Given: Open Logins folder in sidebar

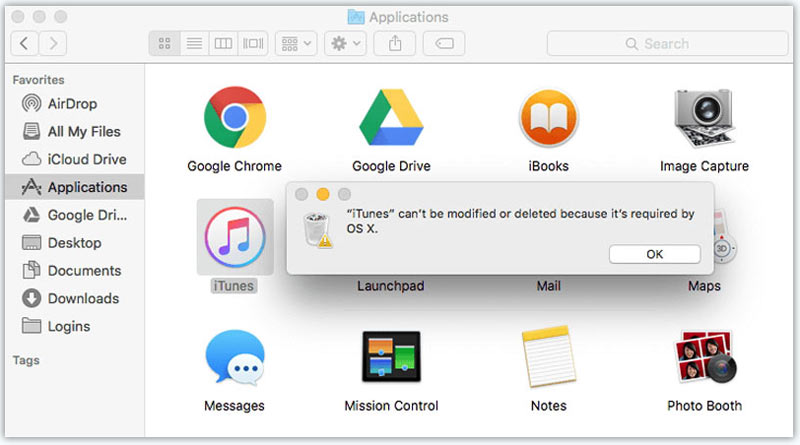Looking at the screenshot, I should click(74, 326).
